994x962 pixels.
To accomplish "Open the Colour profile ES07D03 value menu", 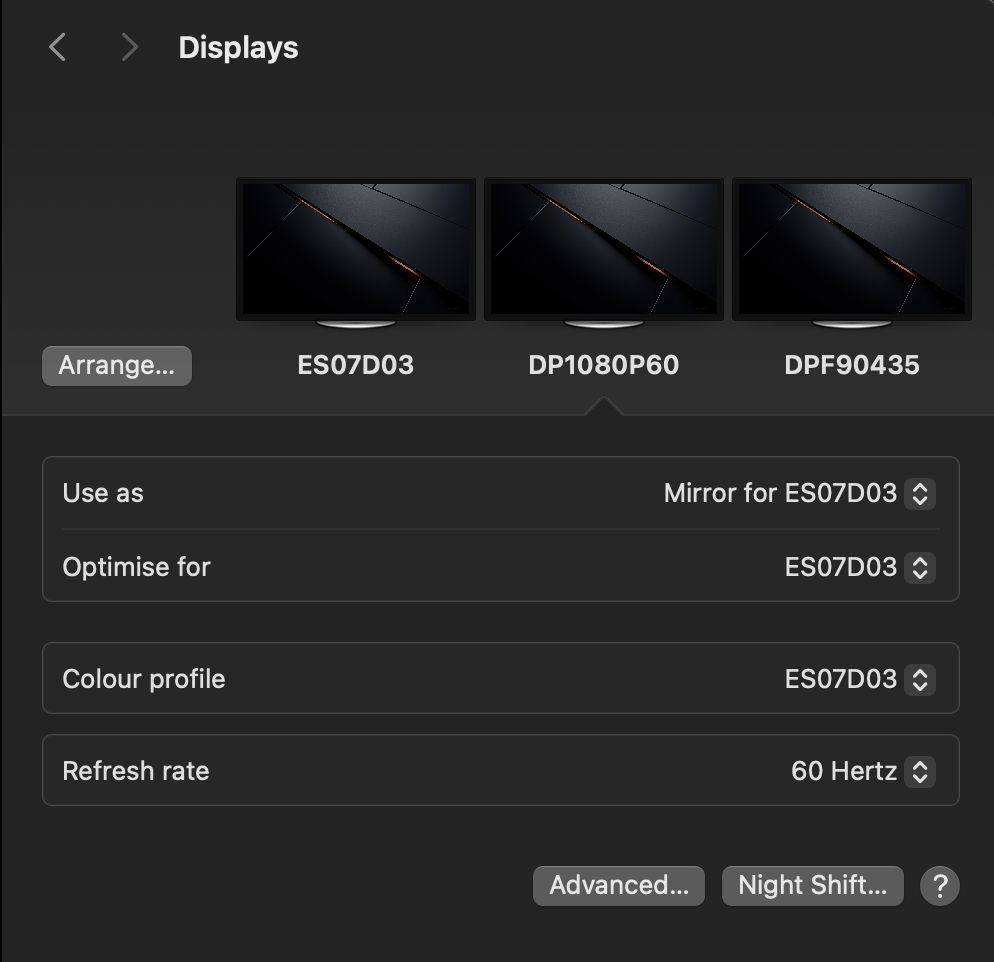I will tap(840, 679).
